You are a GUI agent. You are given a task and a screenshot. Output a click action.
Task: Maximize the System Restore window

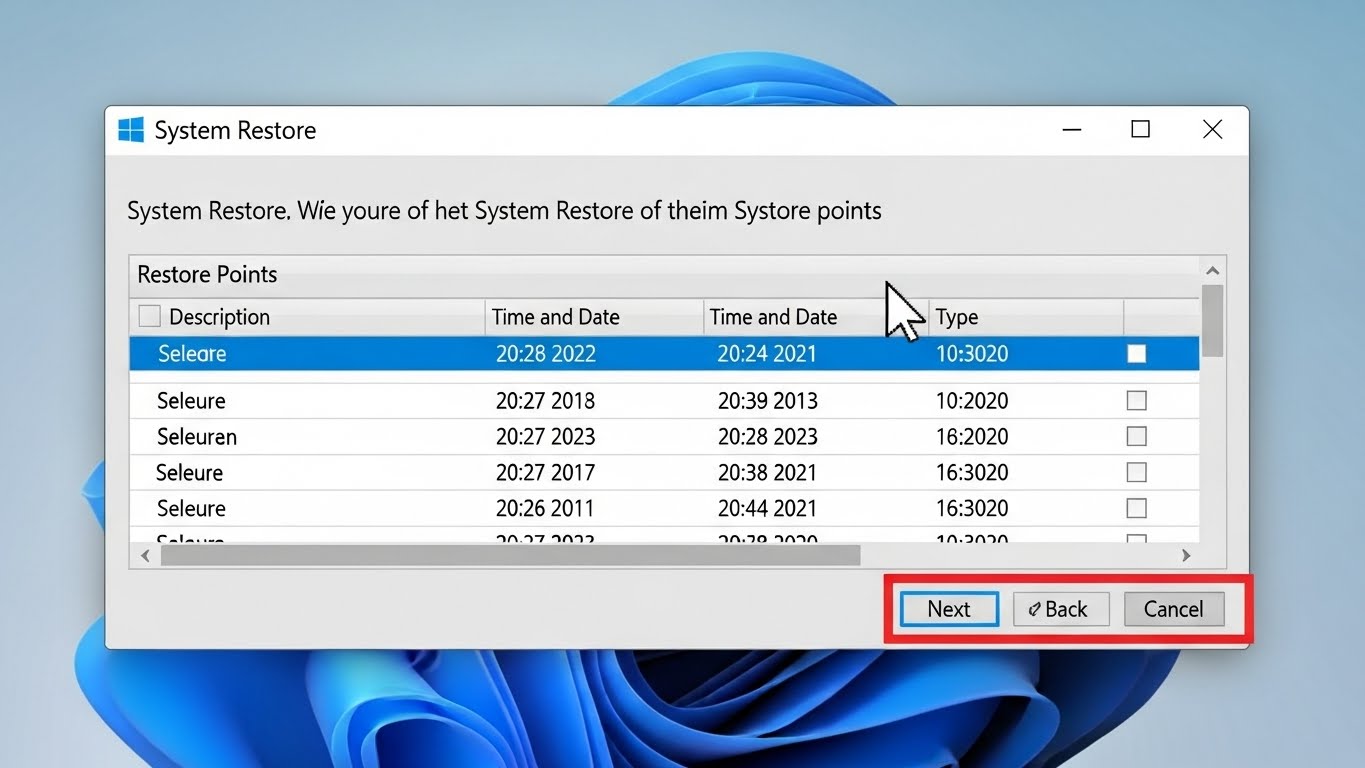[1140, 130]
